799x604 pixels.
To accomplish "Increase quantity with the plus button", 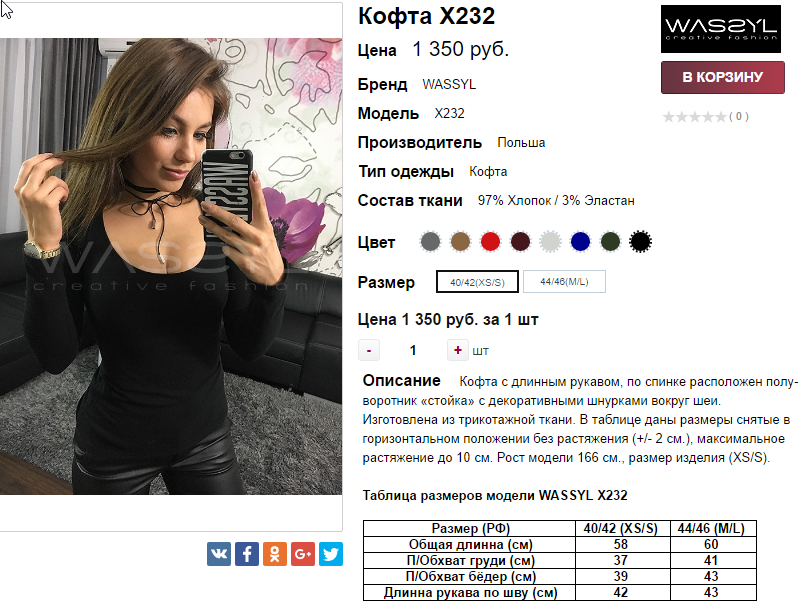I will point(458,350).
